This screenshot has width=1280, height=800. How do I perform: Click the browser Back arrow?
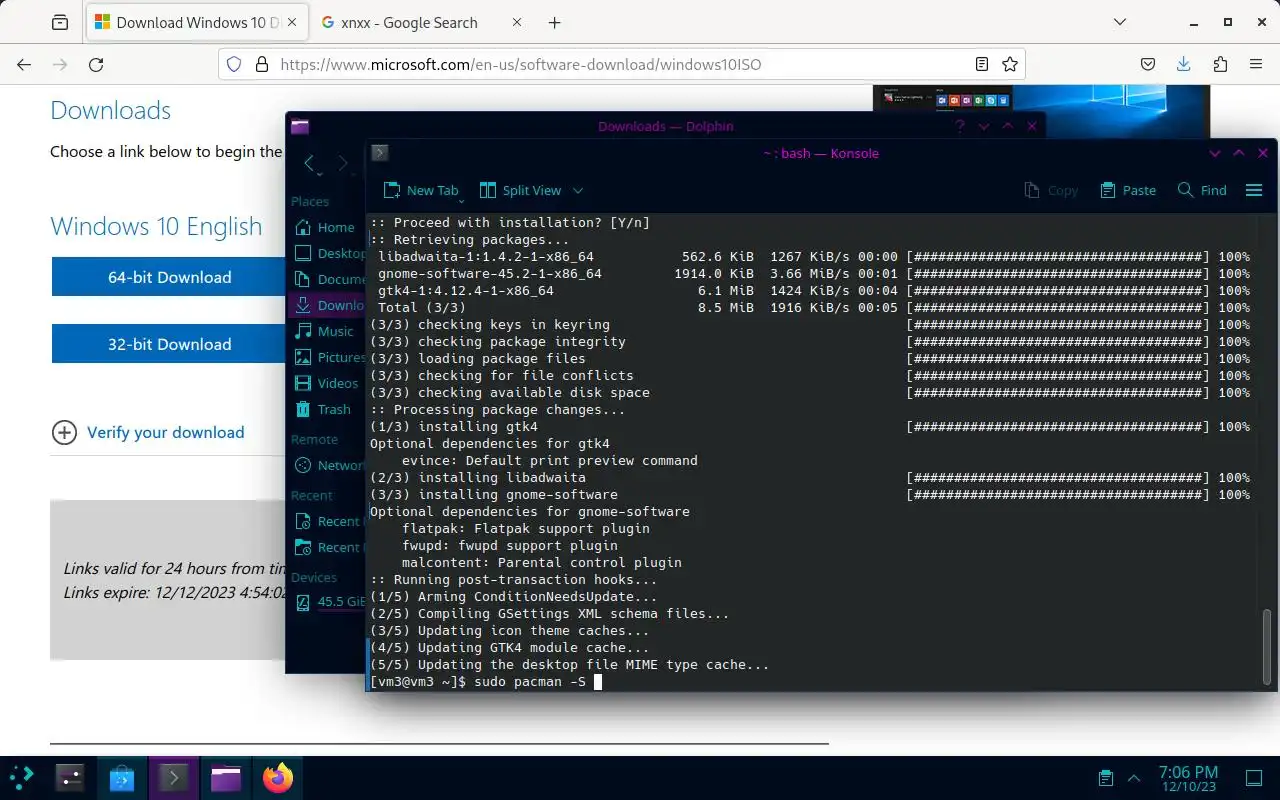[24, 64]
